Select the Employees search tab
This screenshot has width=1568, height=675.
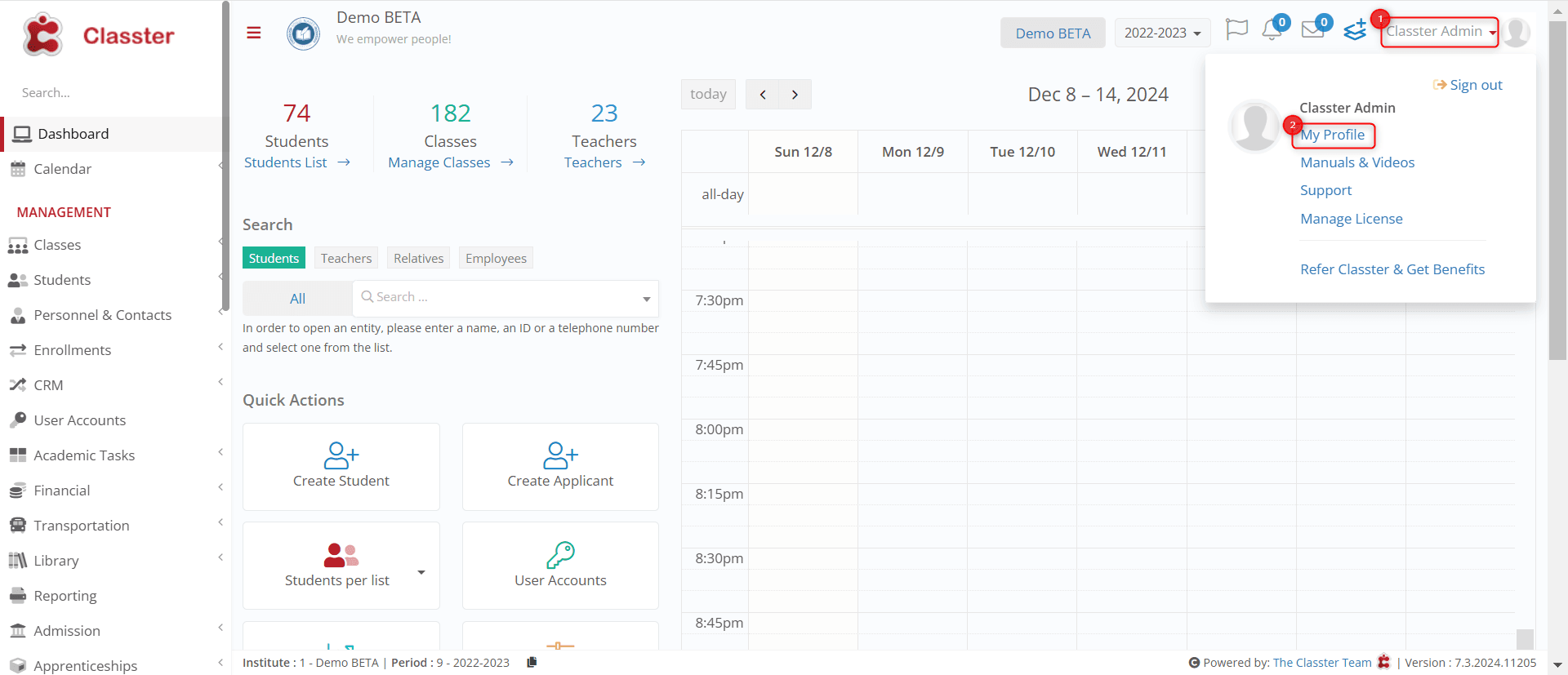496,258
